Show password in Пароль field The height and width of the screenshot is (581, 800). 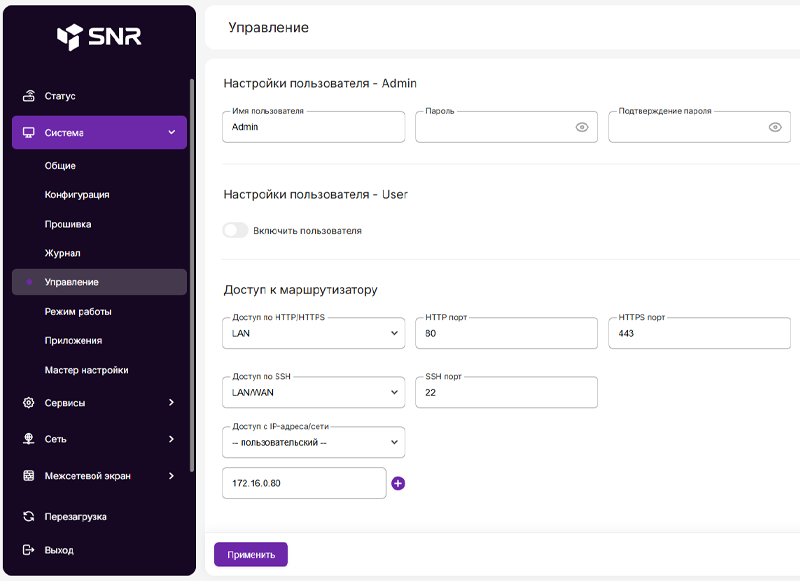coord(582,127)
